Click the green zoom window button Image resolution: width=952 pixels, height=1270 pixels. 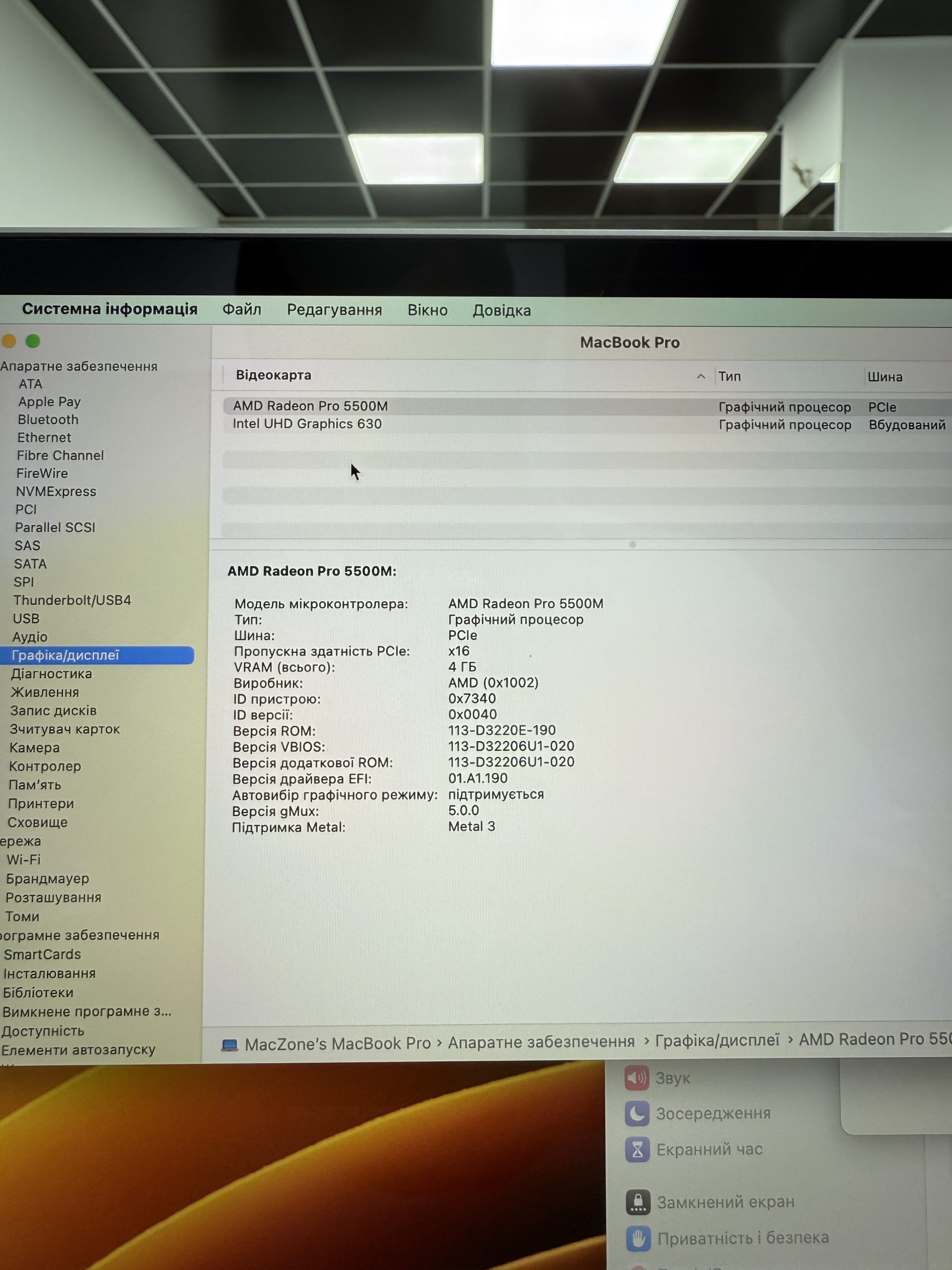[33, 341]
